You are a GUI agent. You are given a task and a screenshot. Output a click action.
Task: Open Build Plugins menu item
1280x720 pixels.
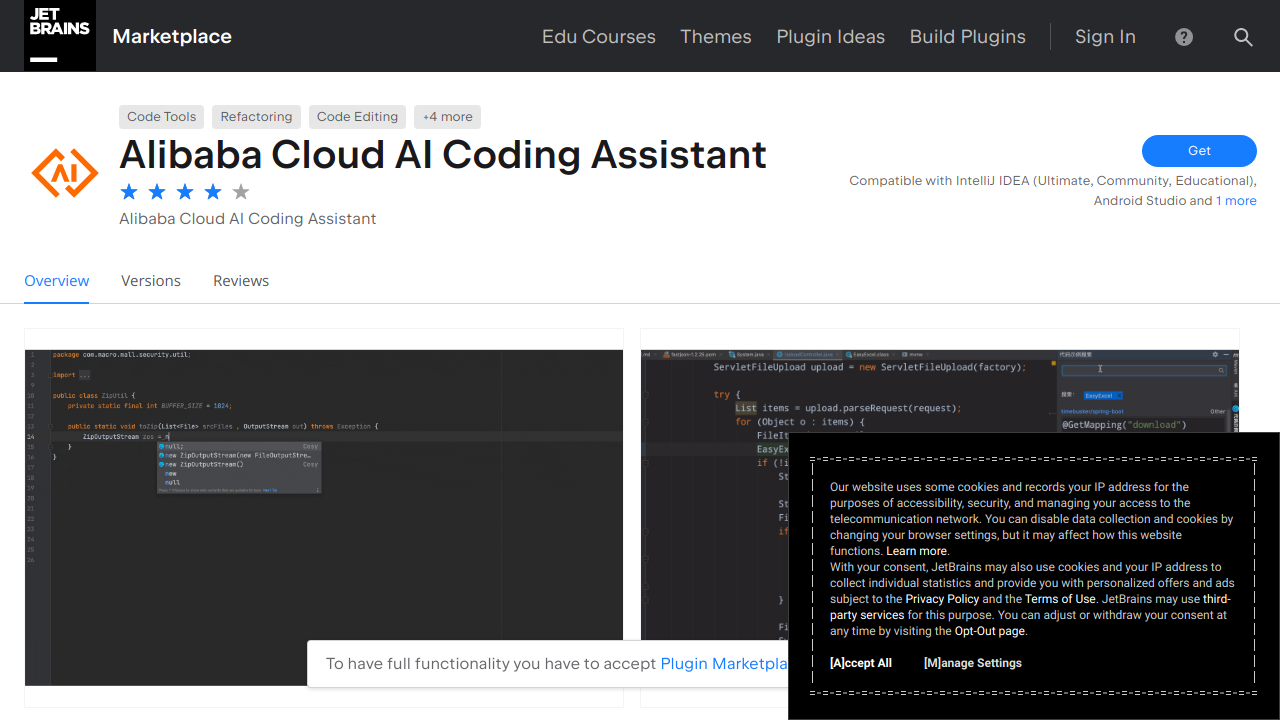click(968, 37)
